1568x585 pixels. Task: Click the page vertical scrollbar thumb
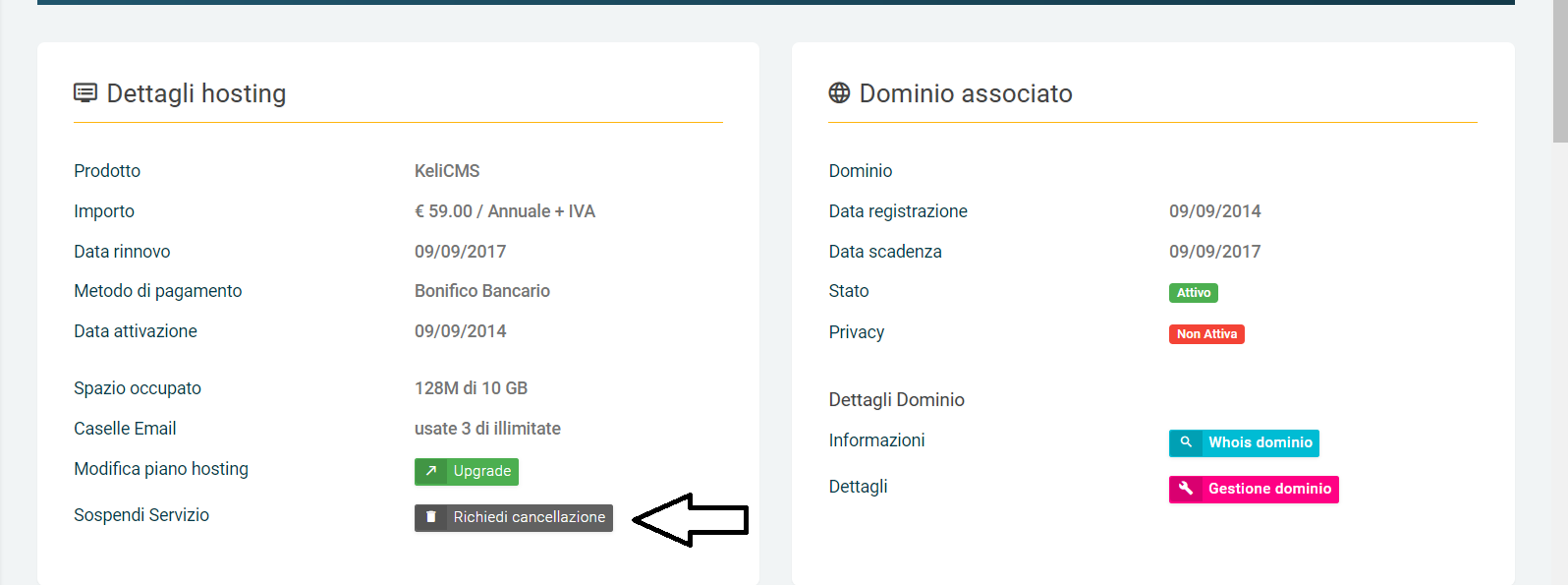point(1560,71)
